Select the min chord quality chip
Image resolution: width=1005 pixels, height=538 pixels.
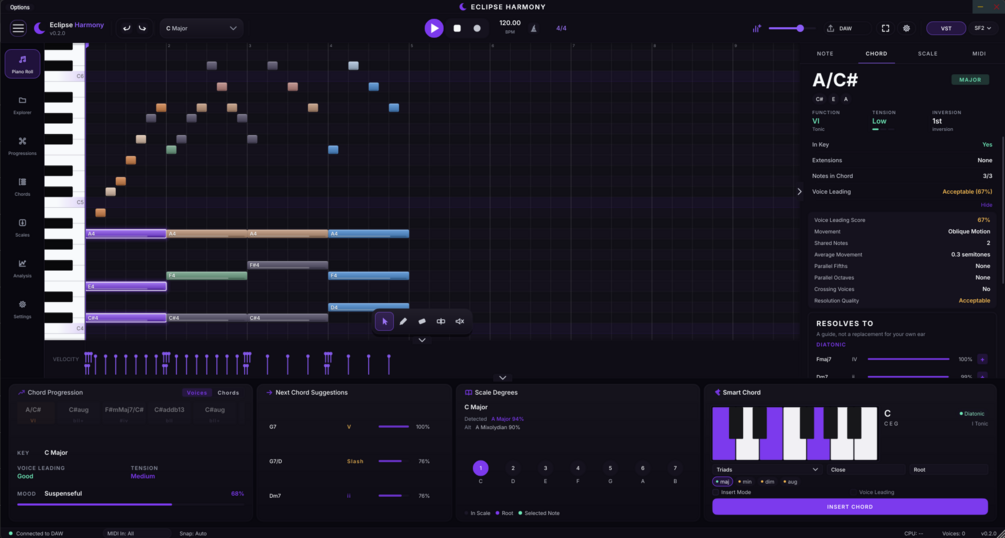pos(745,482)
